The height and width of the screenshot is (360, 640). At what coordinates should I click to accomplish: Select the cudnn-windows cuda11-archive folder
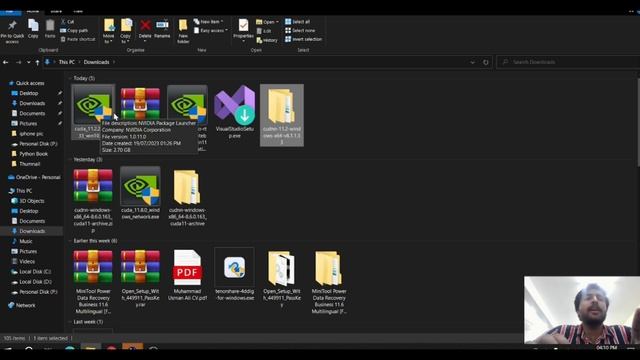click(x=187, y=197)
